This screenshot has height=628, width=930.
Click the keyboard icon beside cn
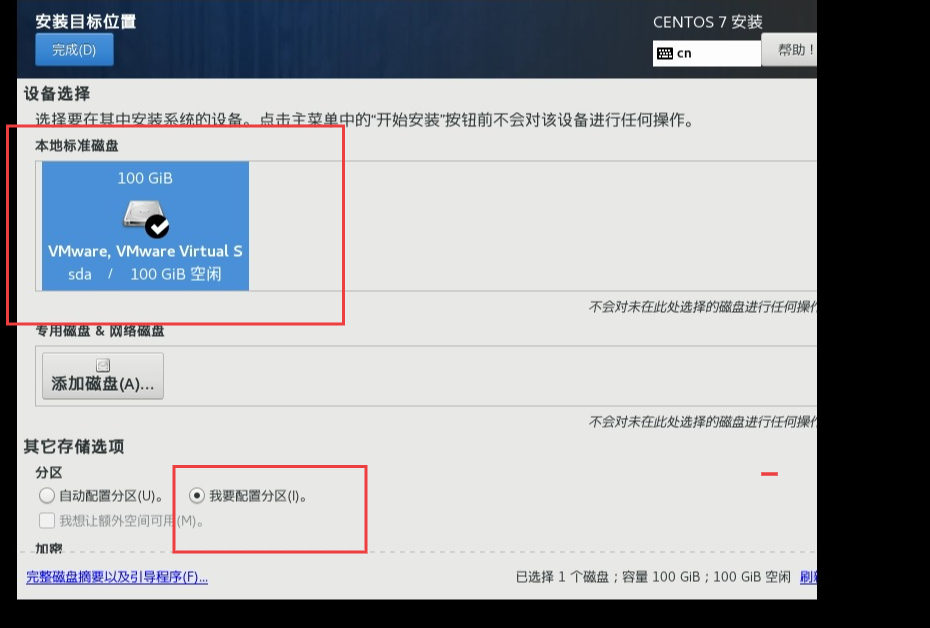(665, 53)
